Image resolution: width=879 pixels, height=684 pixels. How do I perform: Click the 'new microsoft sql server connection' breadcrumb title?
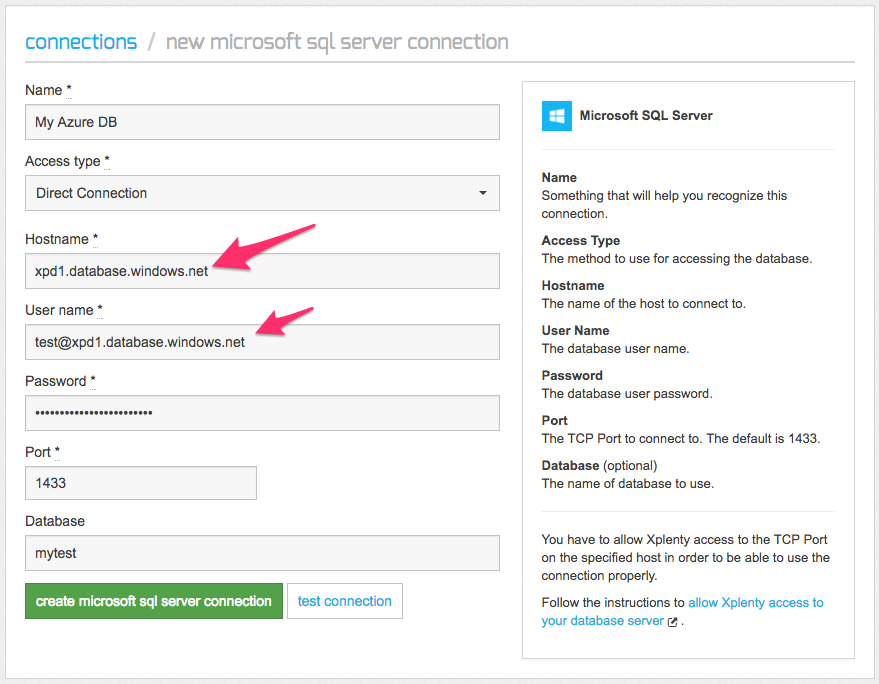[x=337, y=42]
